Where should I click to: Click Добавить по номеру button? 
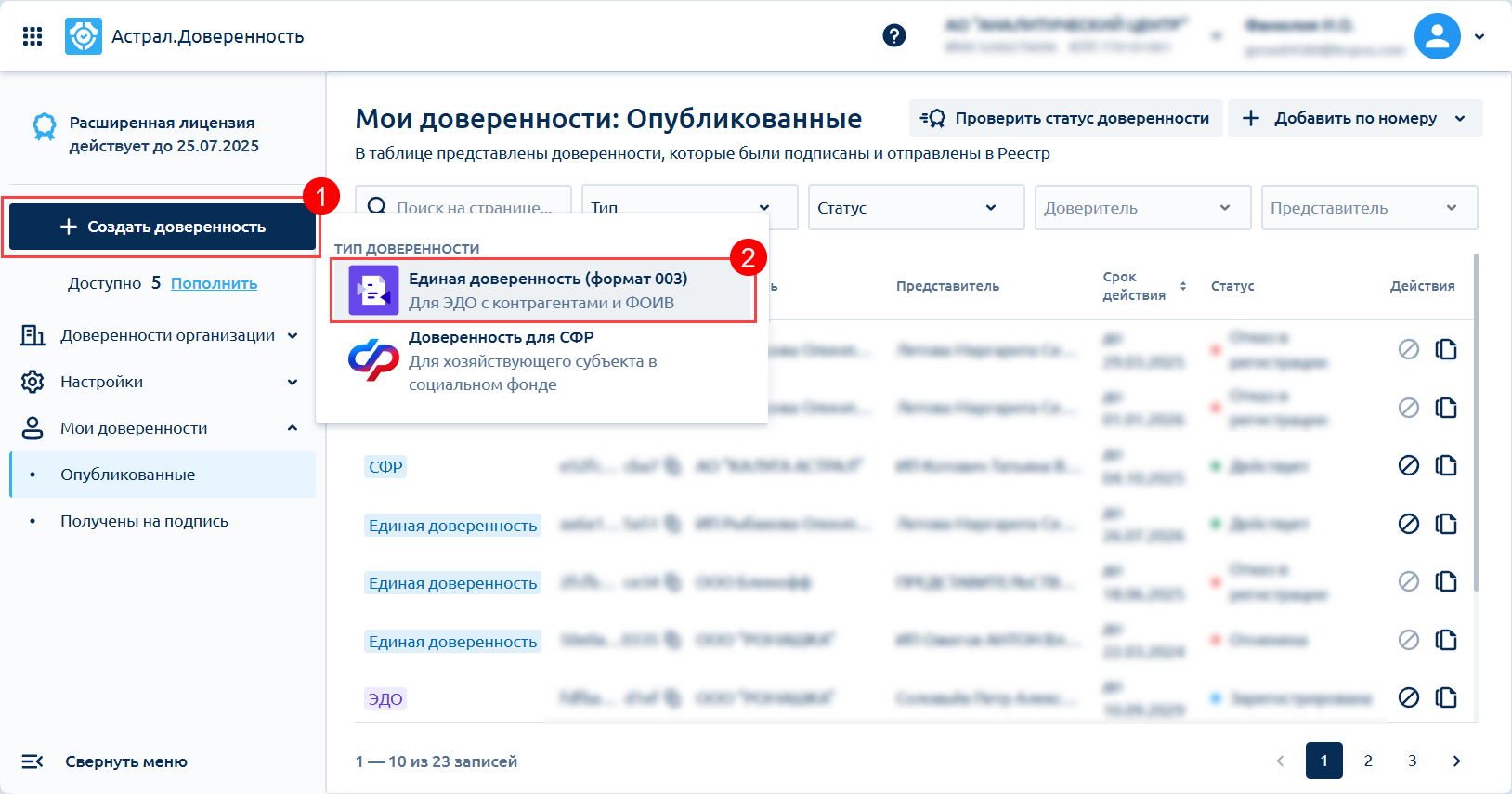(1355, 118)
